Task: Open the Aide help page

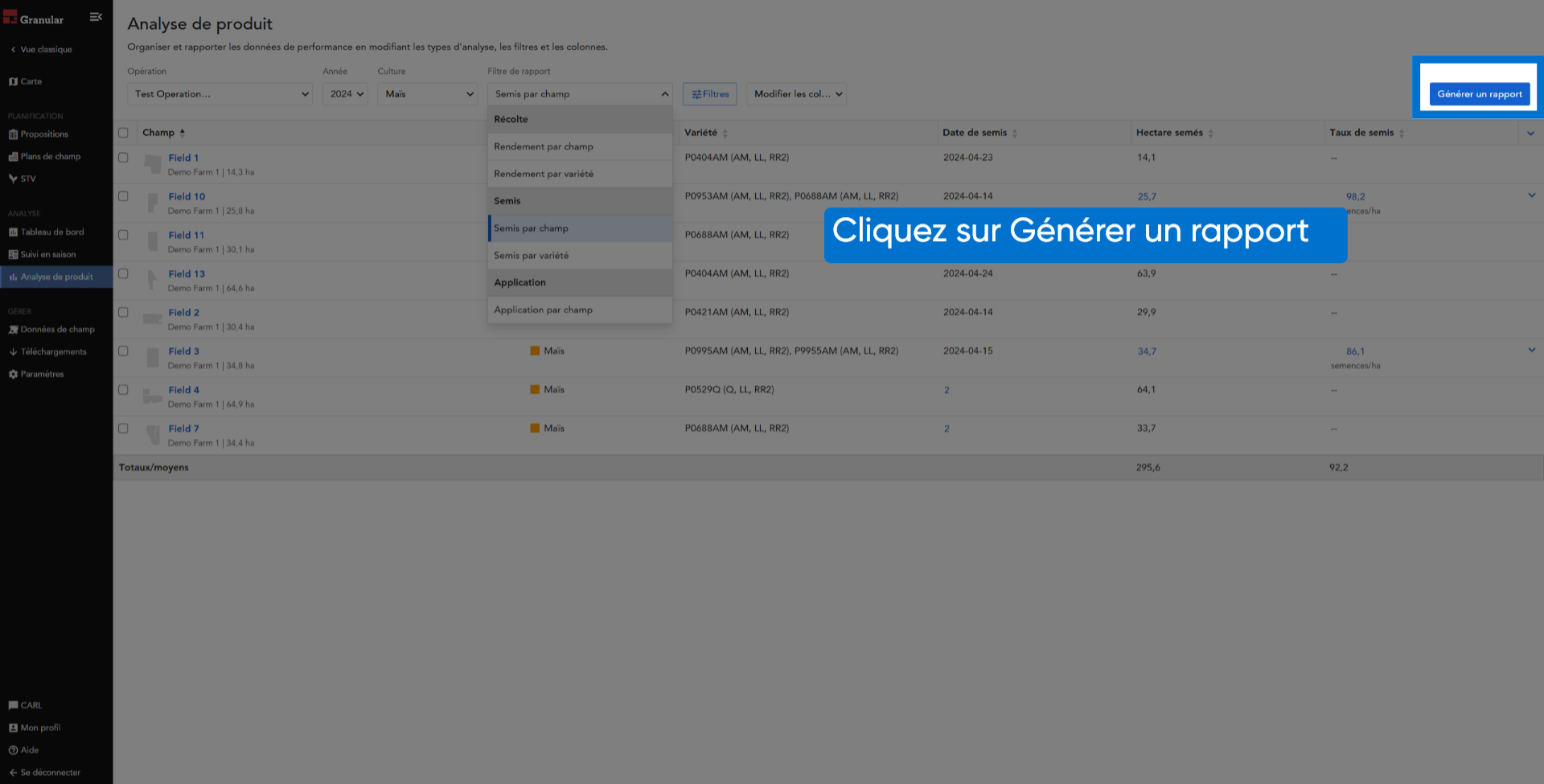Action: click(23, 750)
